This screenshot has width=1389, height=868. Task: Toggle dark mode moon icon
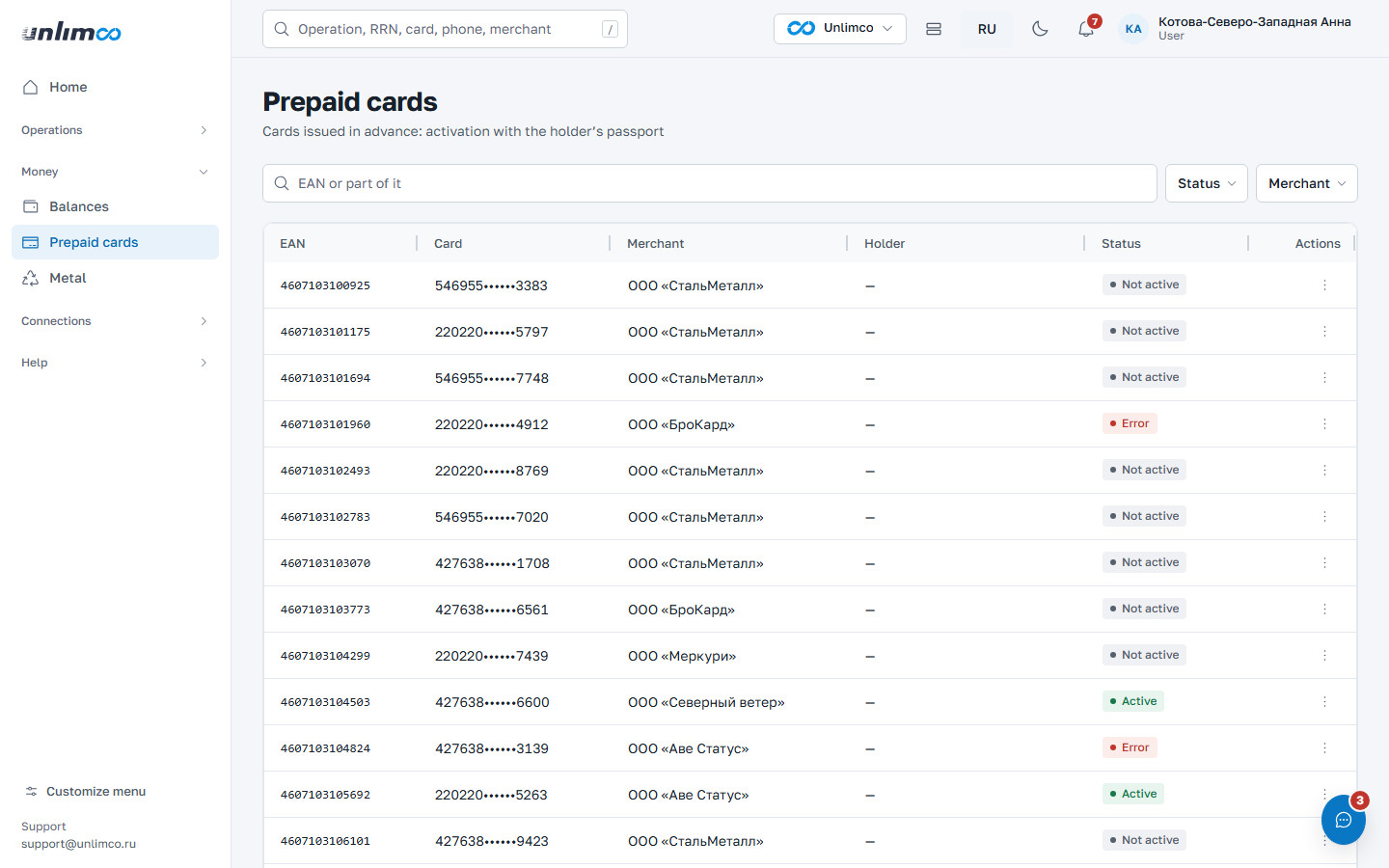point(1040,29)
